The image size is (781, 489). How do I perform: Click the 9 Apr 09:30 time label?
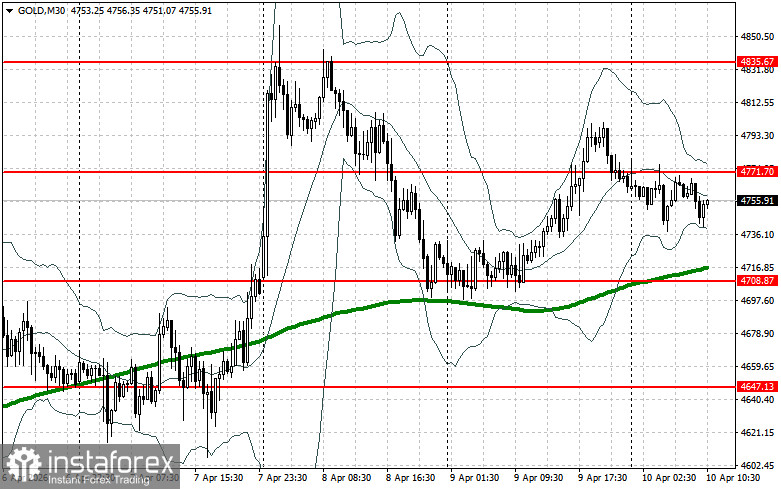point(538,478)
